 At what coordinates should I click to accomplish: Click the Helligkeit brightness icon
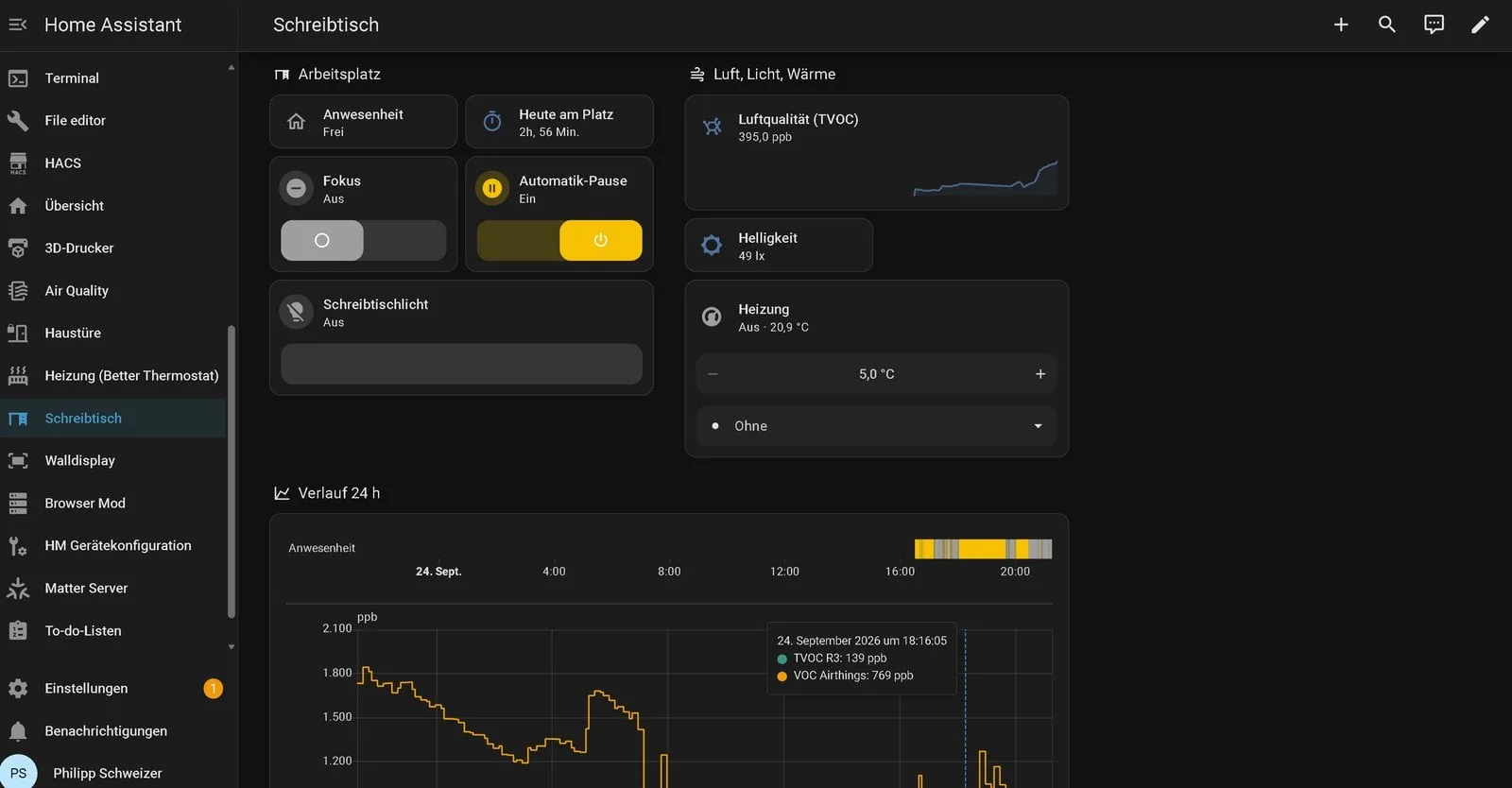click(712, 246)
